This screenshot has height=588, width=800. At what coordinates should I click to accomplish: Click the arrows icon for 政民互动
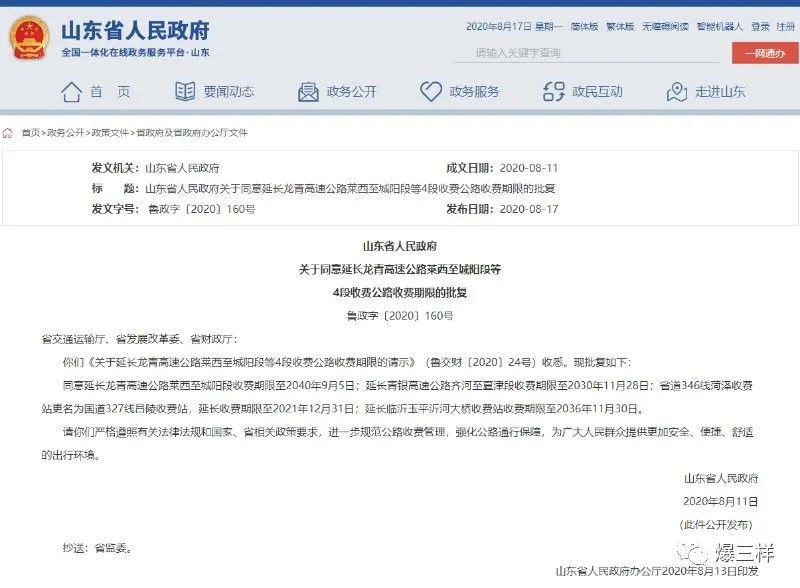pyautogui.click(x=554, y=91)
